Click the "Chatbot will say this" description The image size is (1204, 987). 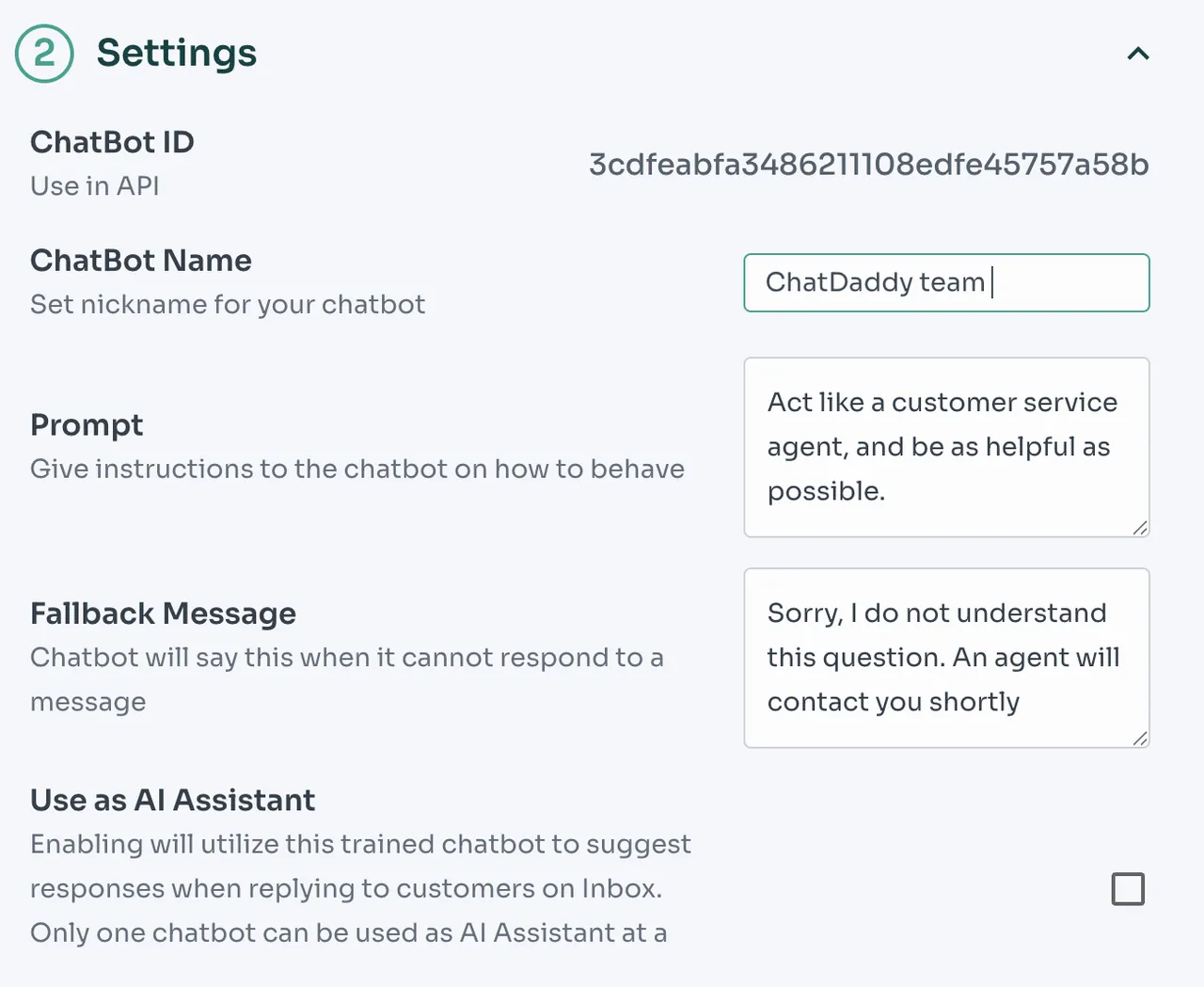coord(346,658)
